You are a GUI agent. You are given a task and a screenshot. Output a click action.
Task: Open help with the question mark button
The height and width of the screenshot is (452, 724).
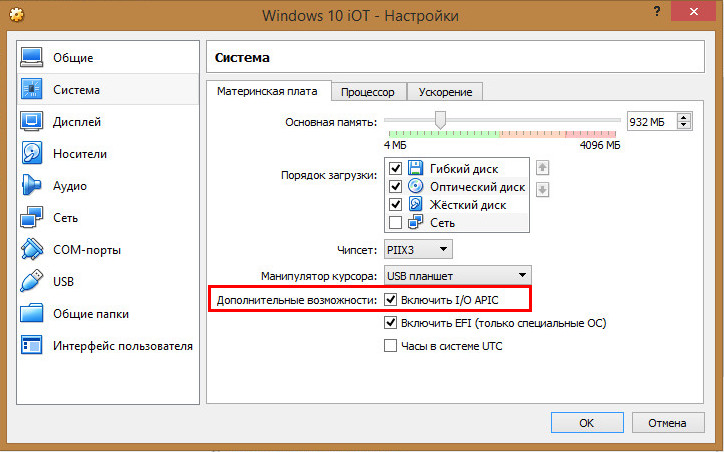pyautogui.click(x=657, y=12)
